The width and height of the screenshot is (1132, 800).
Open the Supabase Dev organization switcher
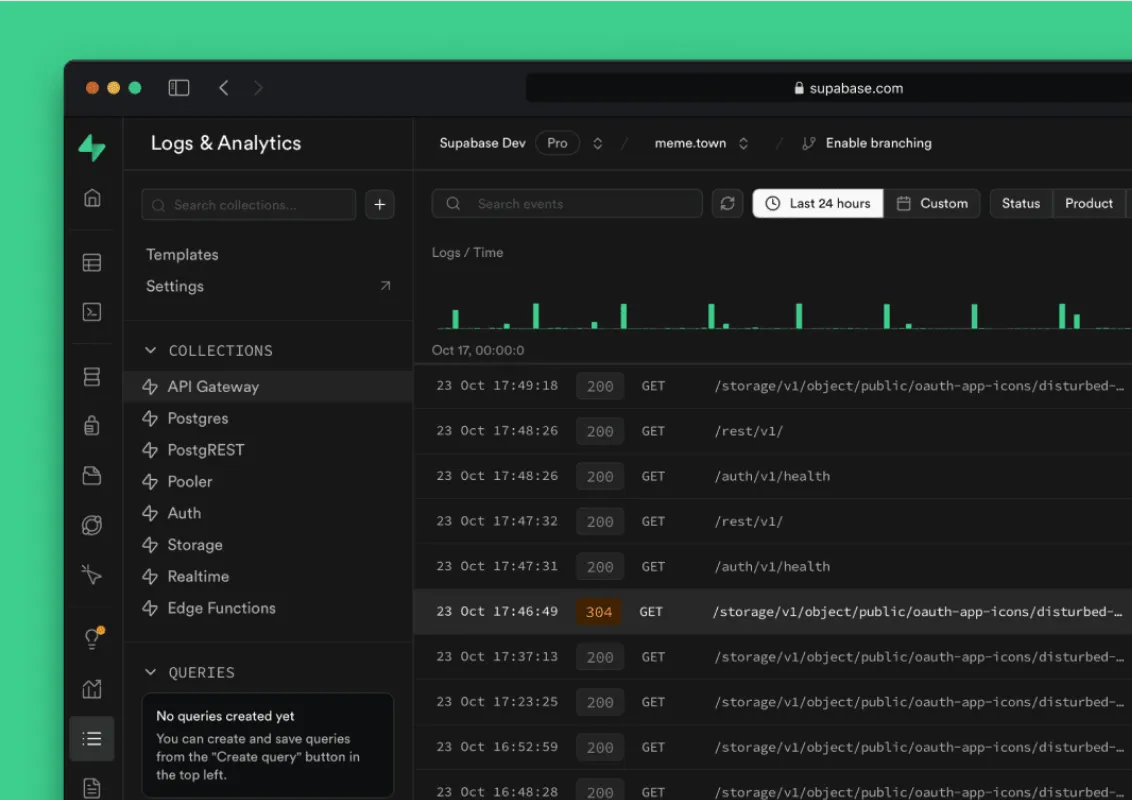(x=597, y=143)
